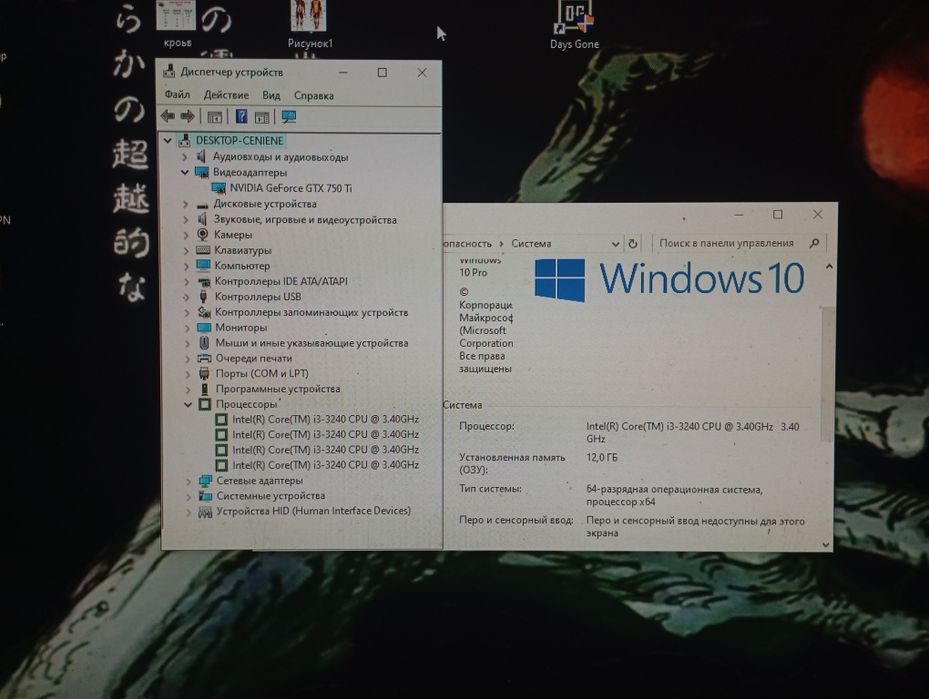
Task: Expand Контроллеры USB category arrow
Action: pos(186,297)
